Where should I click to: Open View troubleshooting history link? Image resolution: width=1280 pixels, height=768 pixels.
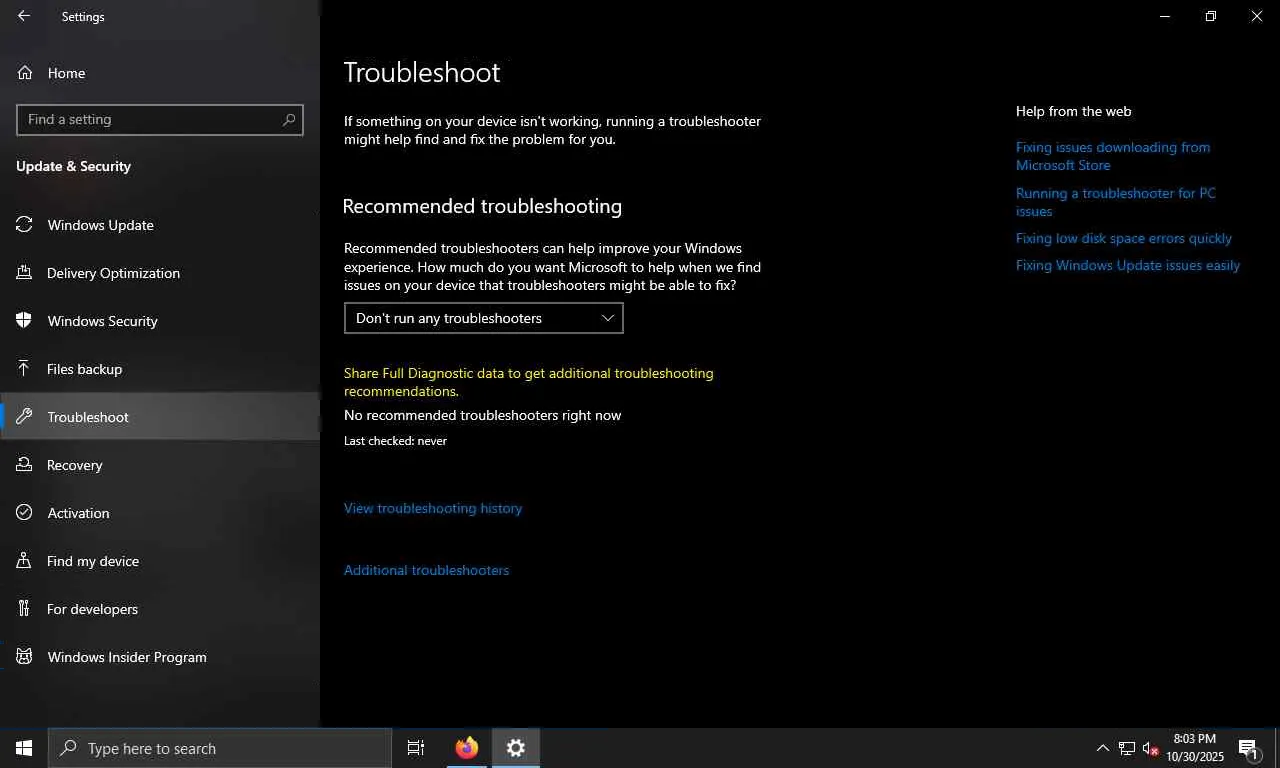433,508
